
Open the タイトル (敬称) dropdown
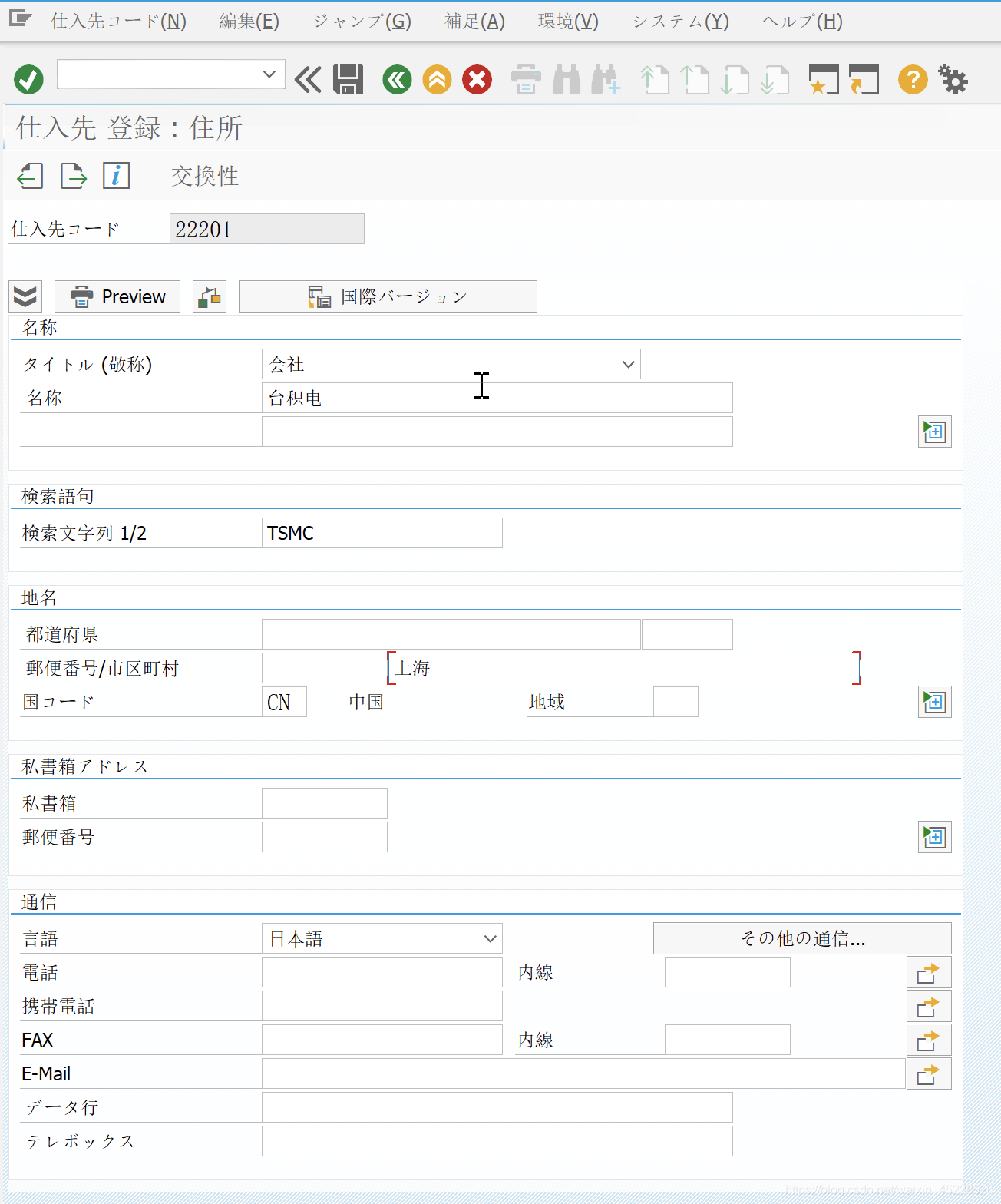click(x=629, y=364)
